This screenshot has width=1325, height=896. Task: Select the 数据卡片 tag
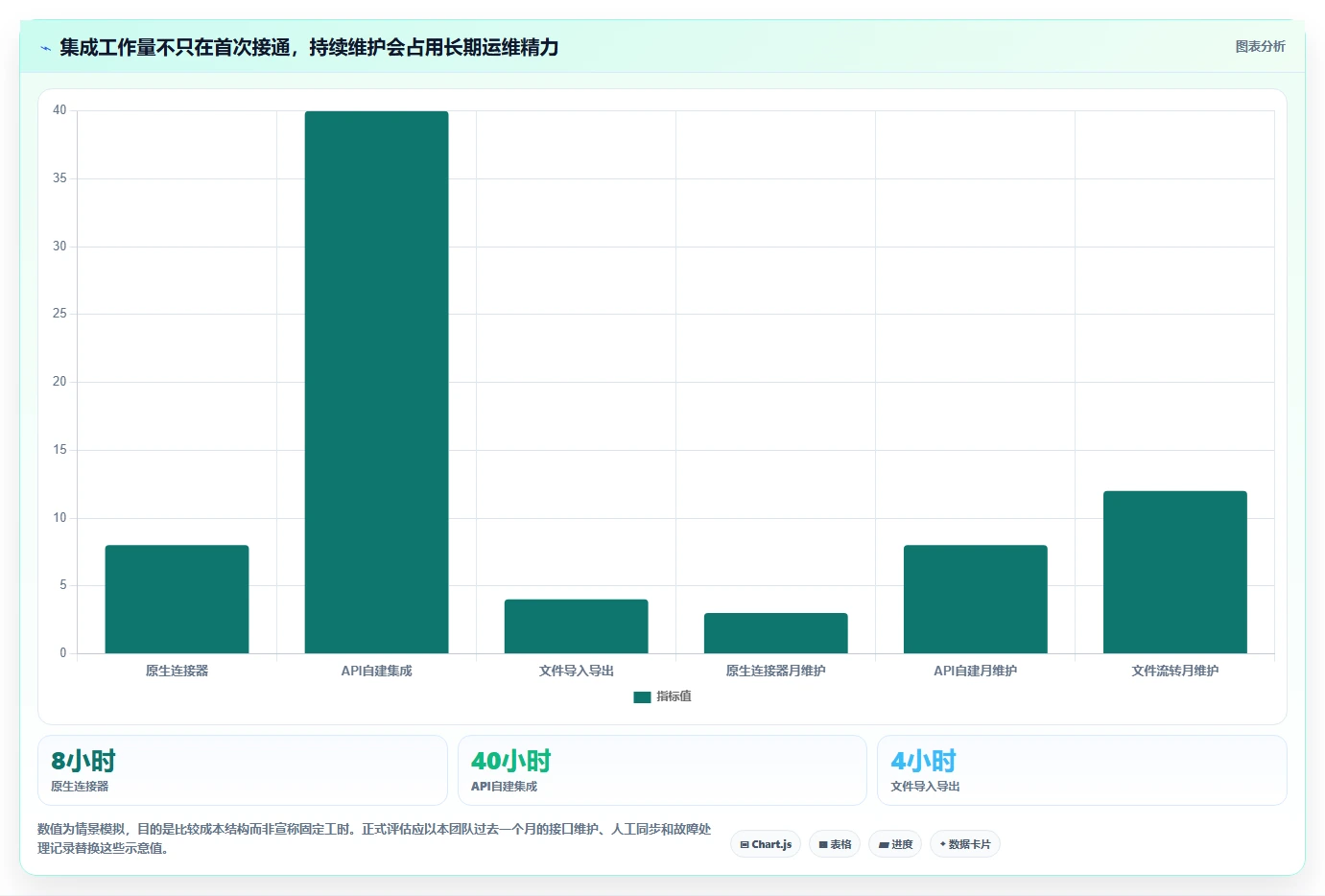coord(964,844)
